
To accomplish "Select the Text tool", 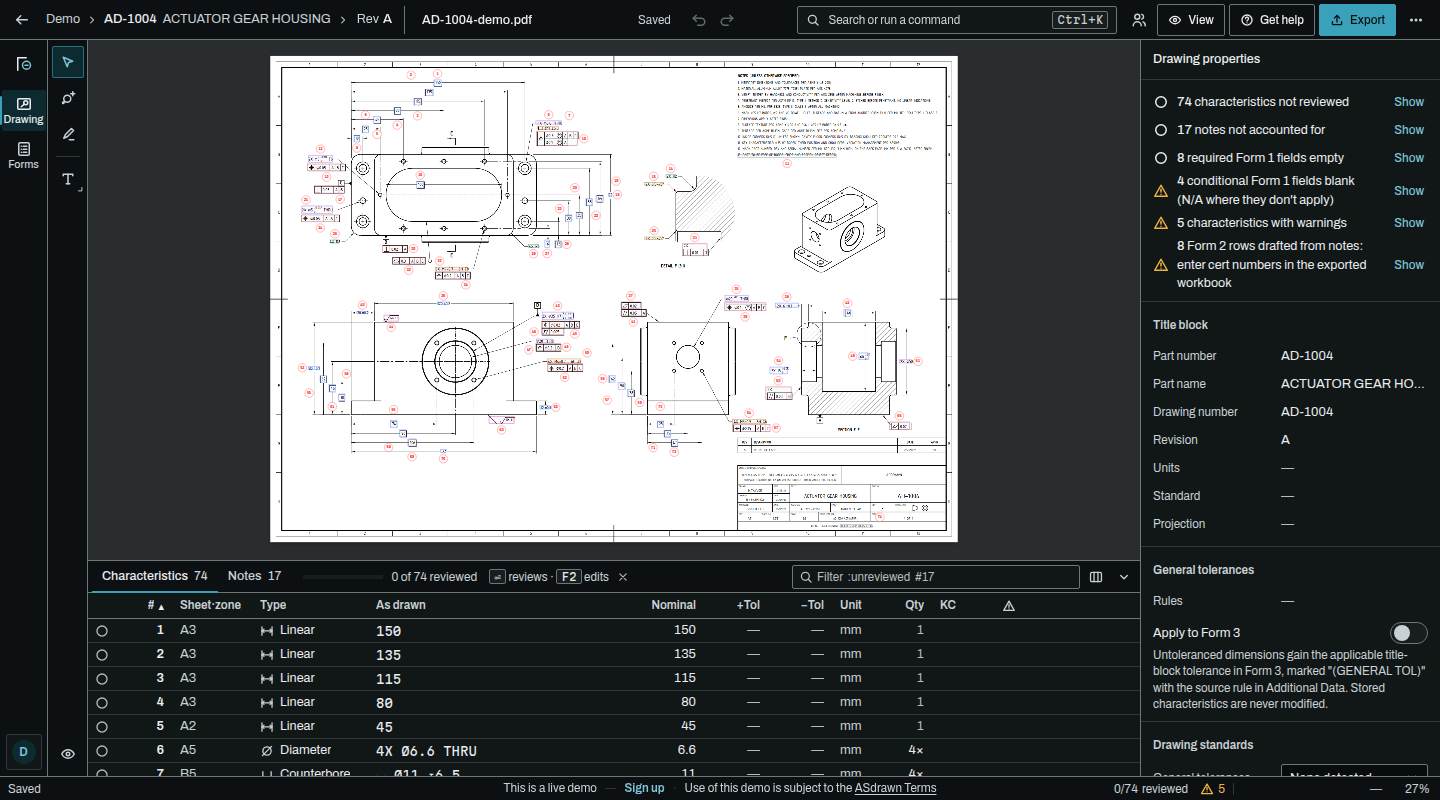I will [x=68, y=179].
